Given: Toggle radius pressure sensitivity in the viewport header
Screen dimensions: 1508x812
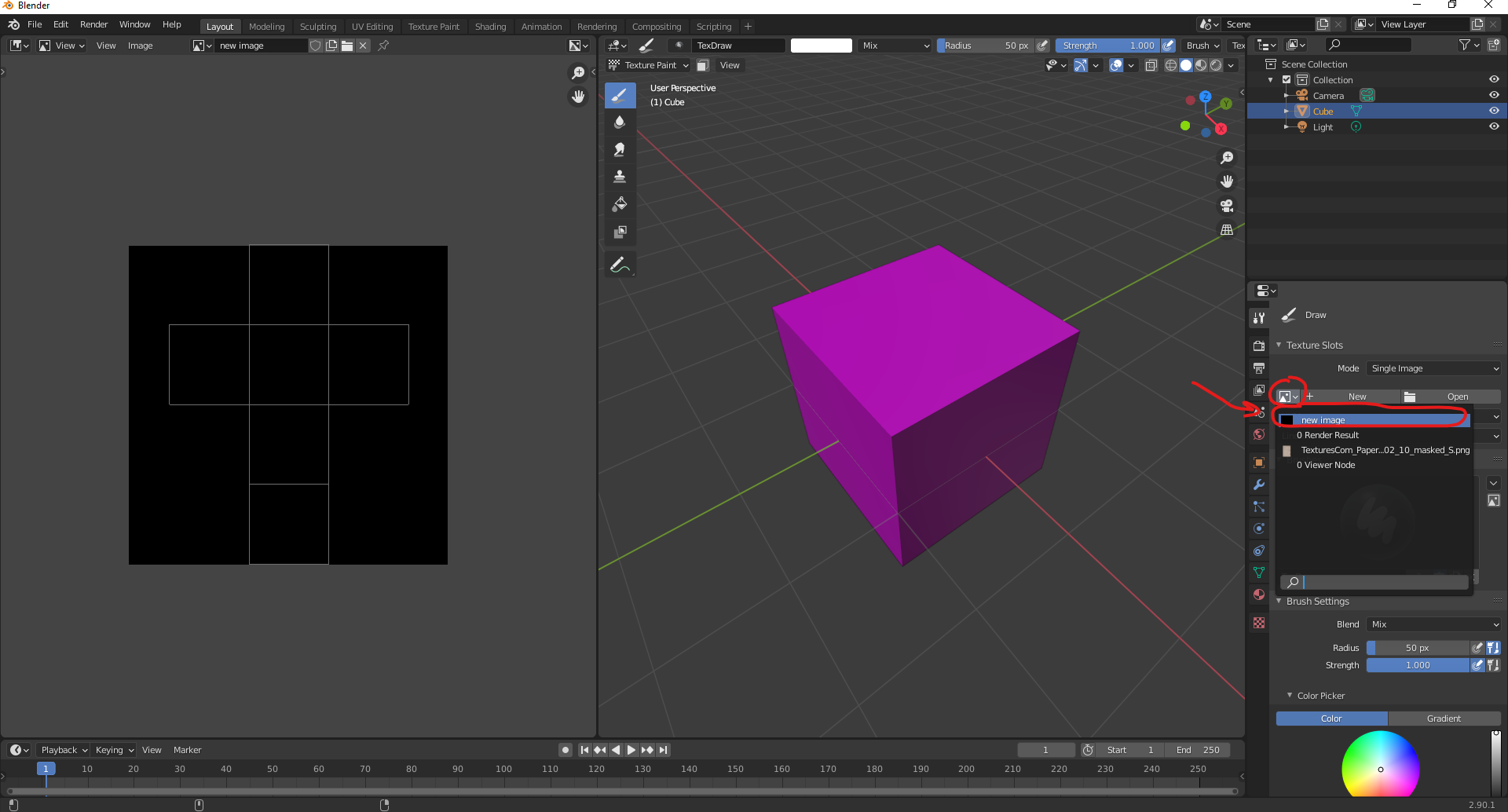Looking at the screenshot, I should click(1043, 46).
